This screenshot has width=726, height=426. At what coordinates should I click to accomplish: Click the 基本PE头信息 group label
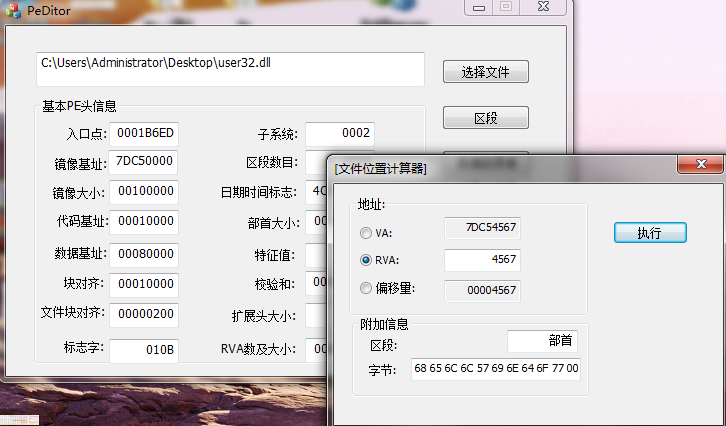tap(79, 106)
